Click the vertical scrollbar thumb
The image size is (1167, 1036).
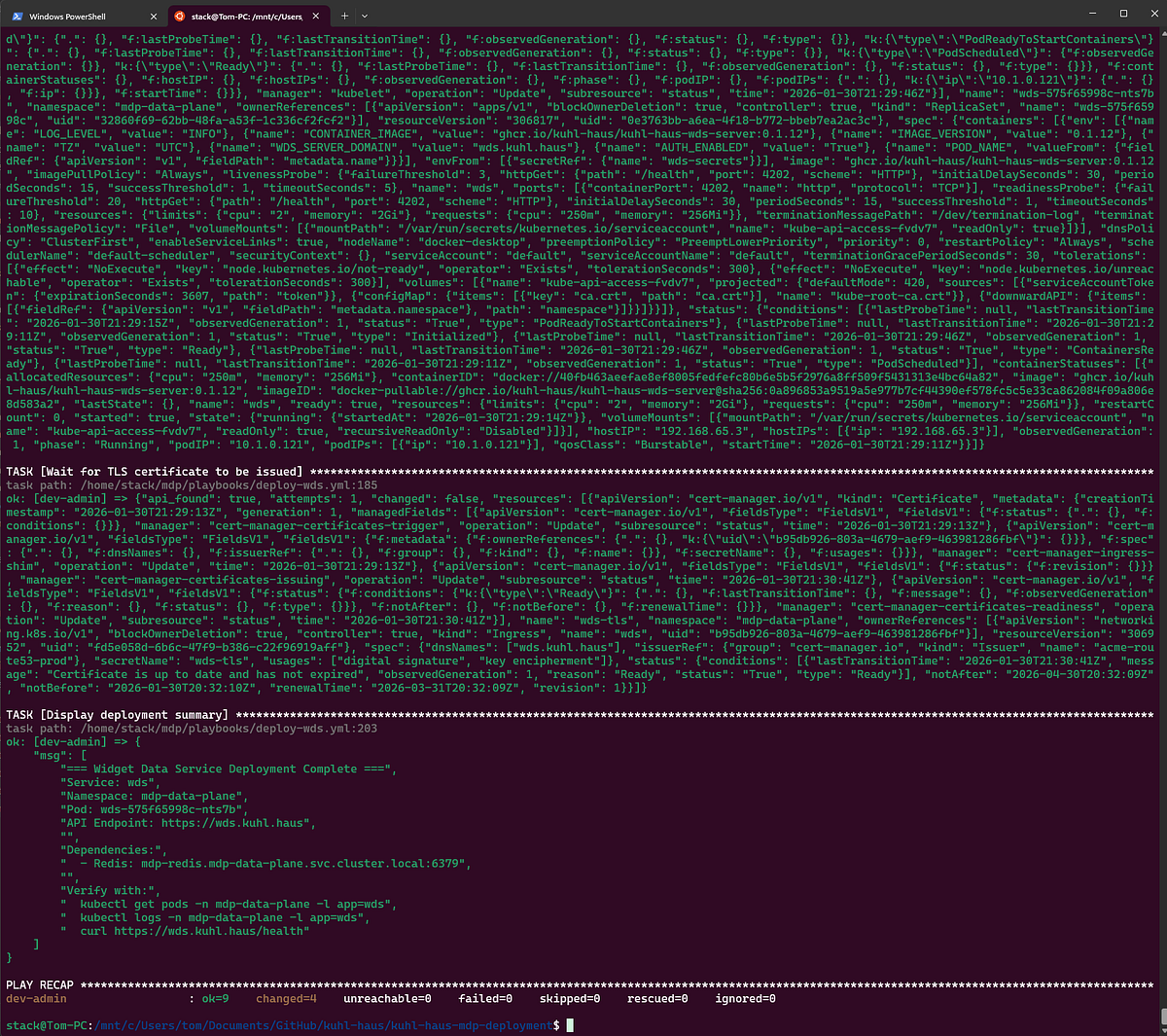pyautogui.click(x=1162, y=1017)
